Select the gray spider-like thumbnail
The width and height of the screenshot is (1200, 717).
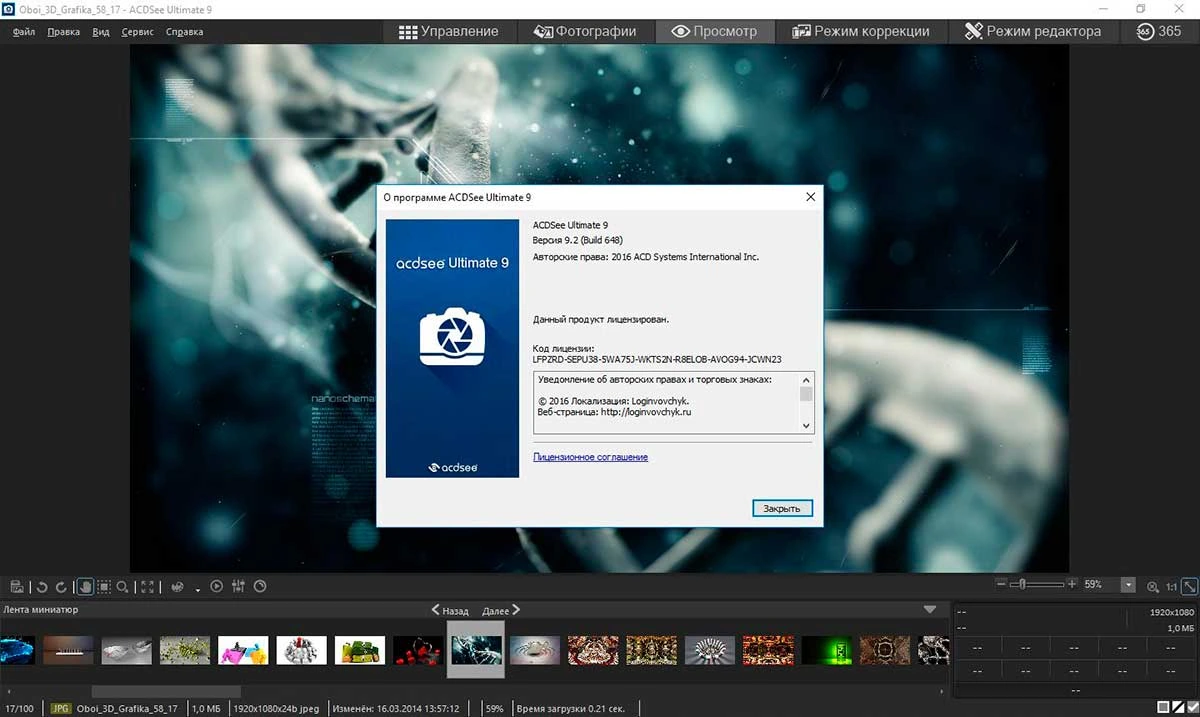pos(535,650)
